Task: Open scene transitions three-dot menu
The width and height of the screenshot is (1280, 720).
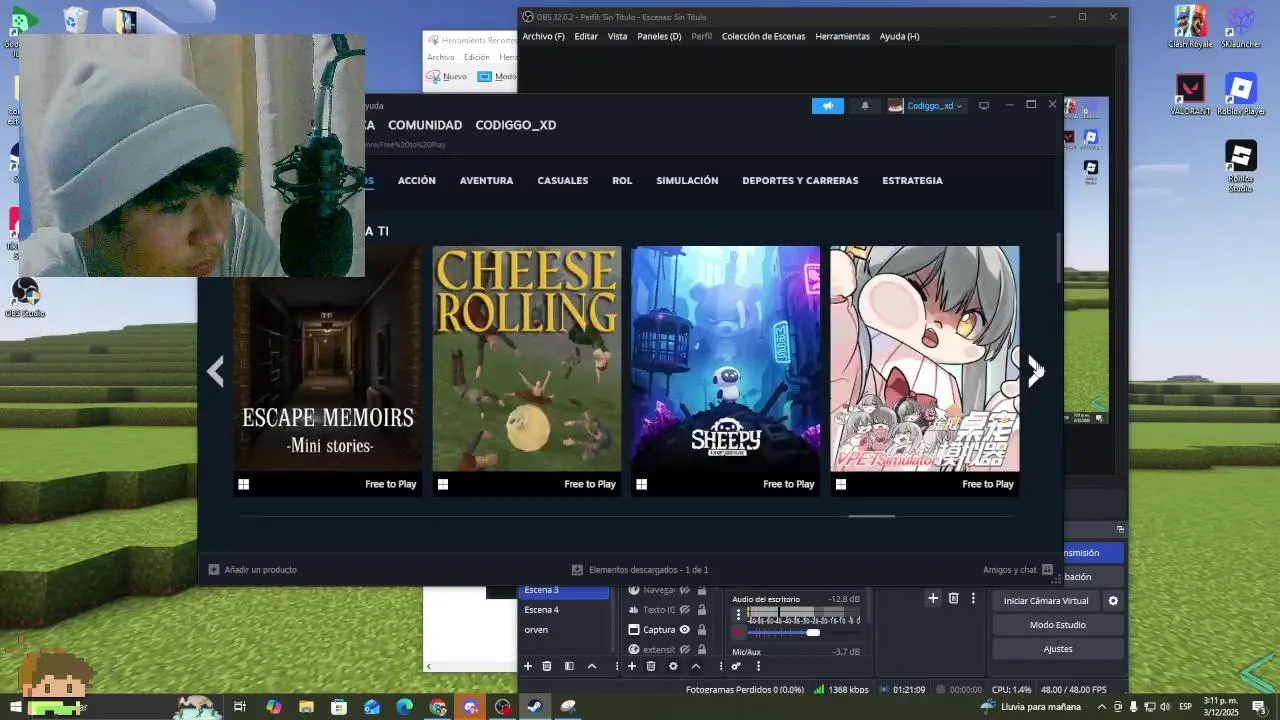Action: pos(973,598)
